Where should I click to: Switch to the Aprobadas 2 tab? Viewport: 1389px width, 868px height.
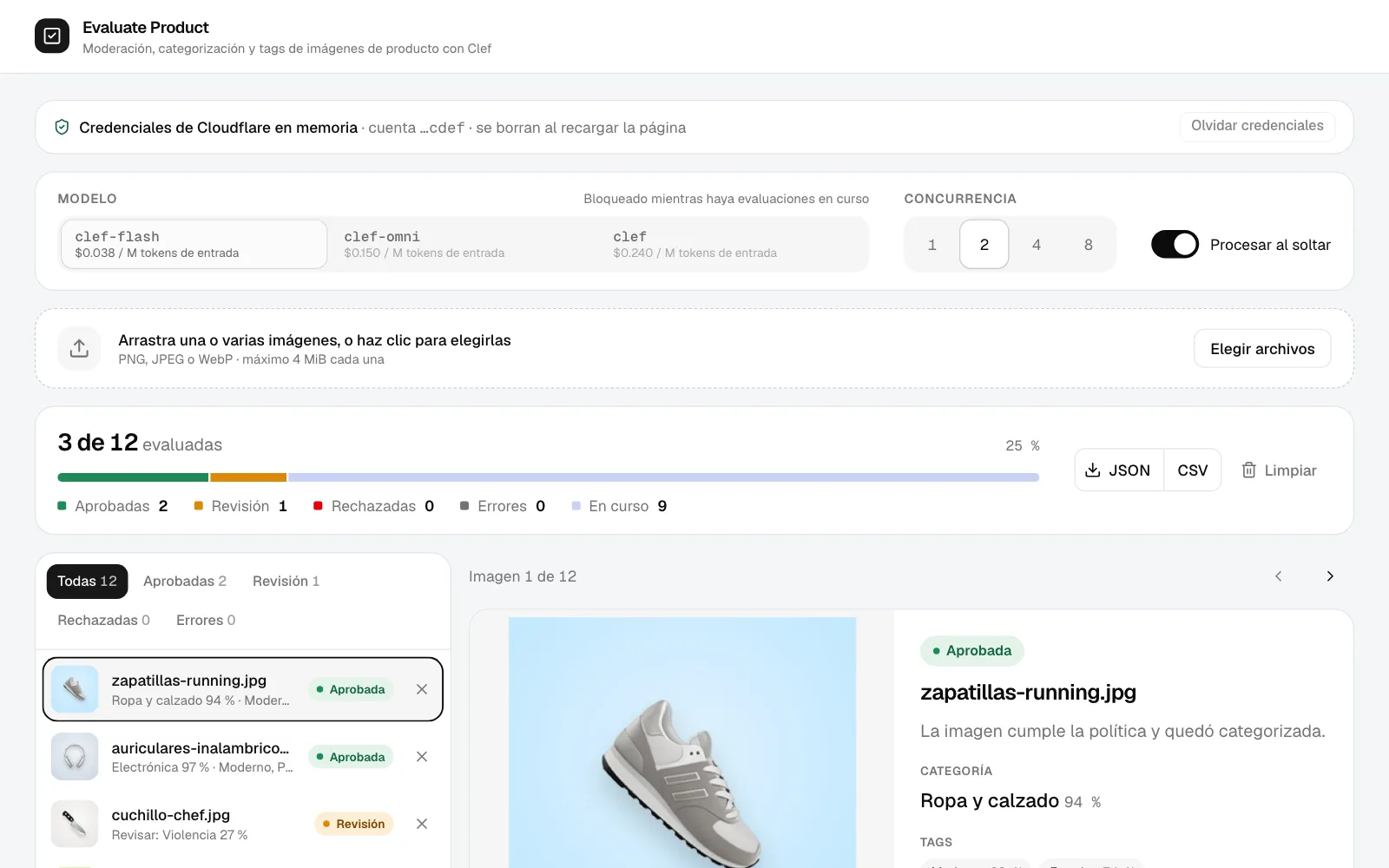(185, 582)
